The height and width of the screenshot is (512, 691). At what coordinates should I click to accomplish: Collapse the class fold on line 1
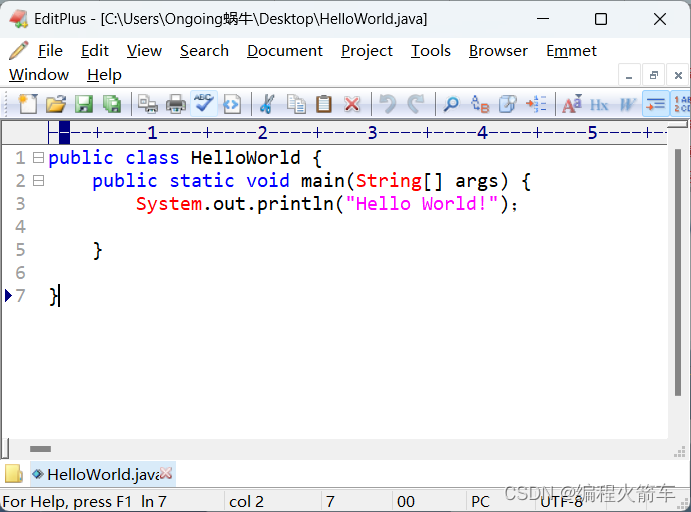click(39, 157)
